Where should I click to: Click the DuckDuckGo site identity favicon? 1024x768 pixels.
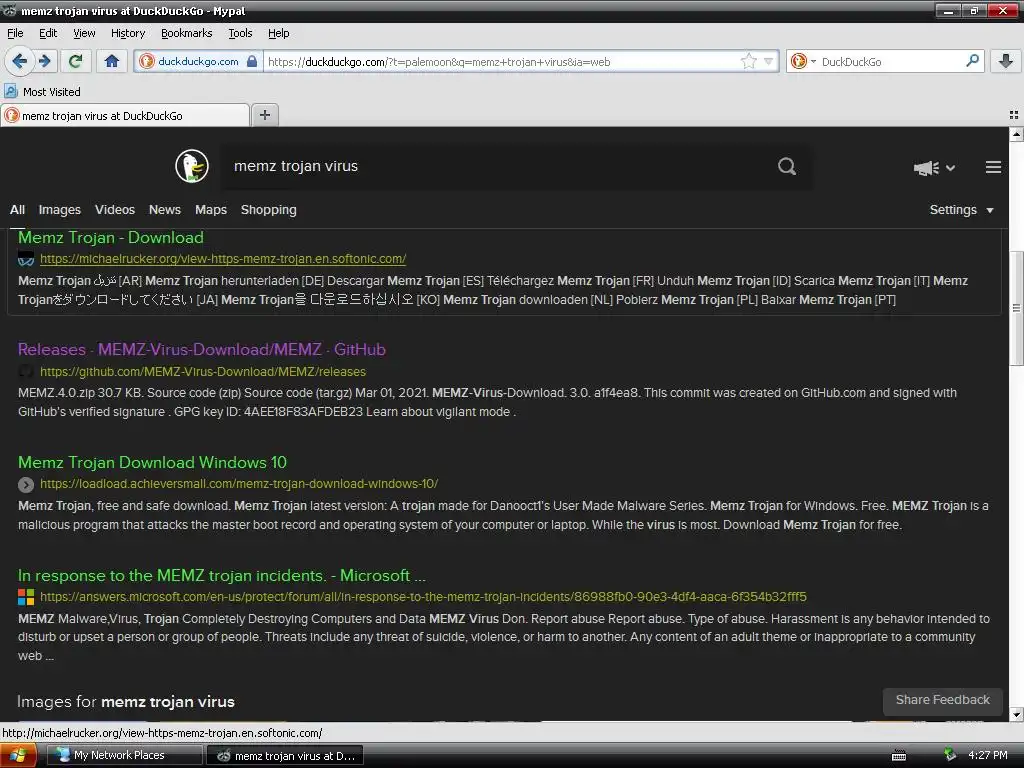pyautogui.click(x=147, y=61)
